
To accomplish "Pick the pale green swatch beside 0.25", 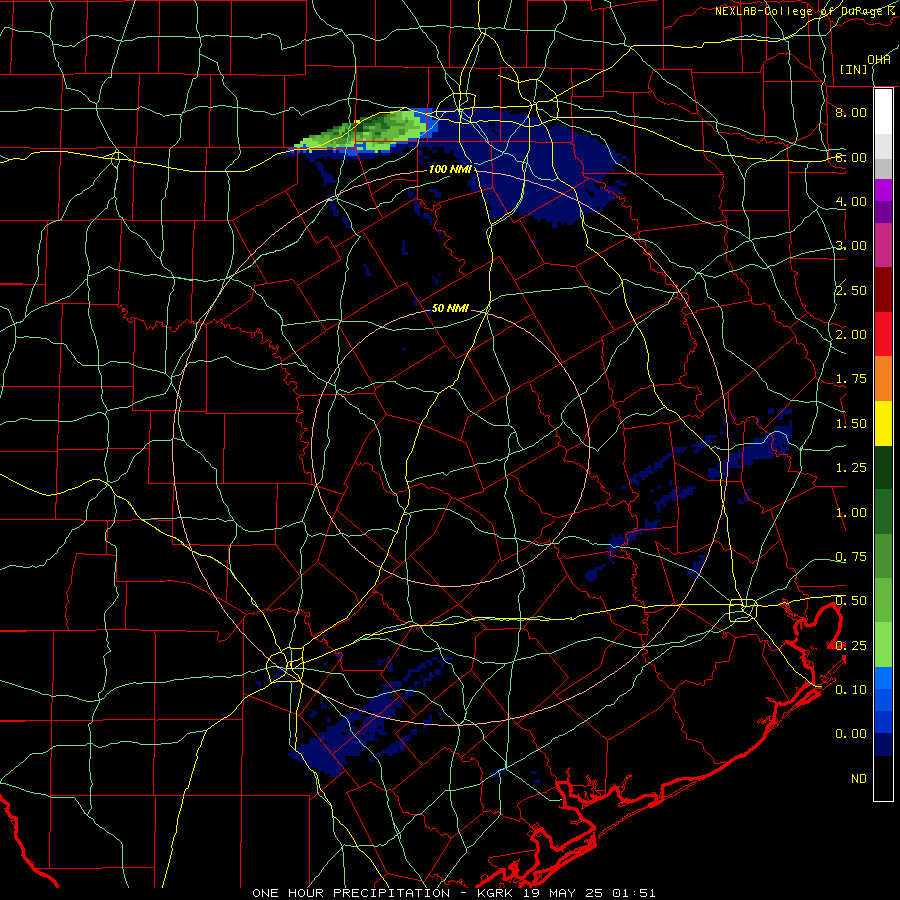I will pos(883,645).
